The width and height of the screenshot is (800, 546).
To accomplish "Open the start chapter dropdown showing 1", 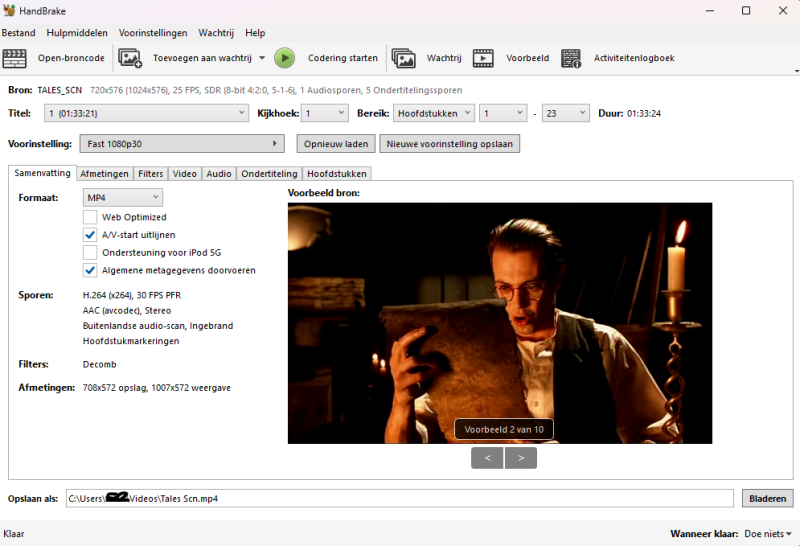I will tap(503, 113).
